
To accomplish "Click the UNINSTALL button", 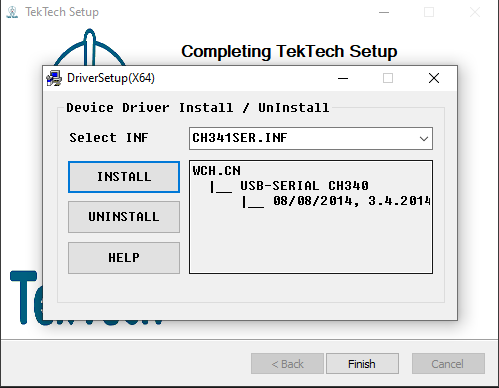I will coord(124,217).
